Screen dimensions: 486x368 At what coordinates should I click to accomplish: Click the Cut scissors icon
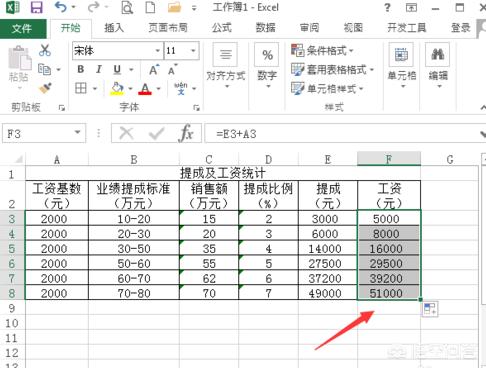tap(45, 50)
